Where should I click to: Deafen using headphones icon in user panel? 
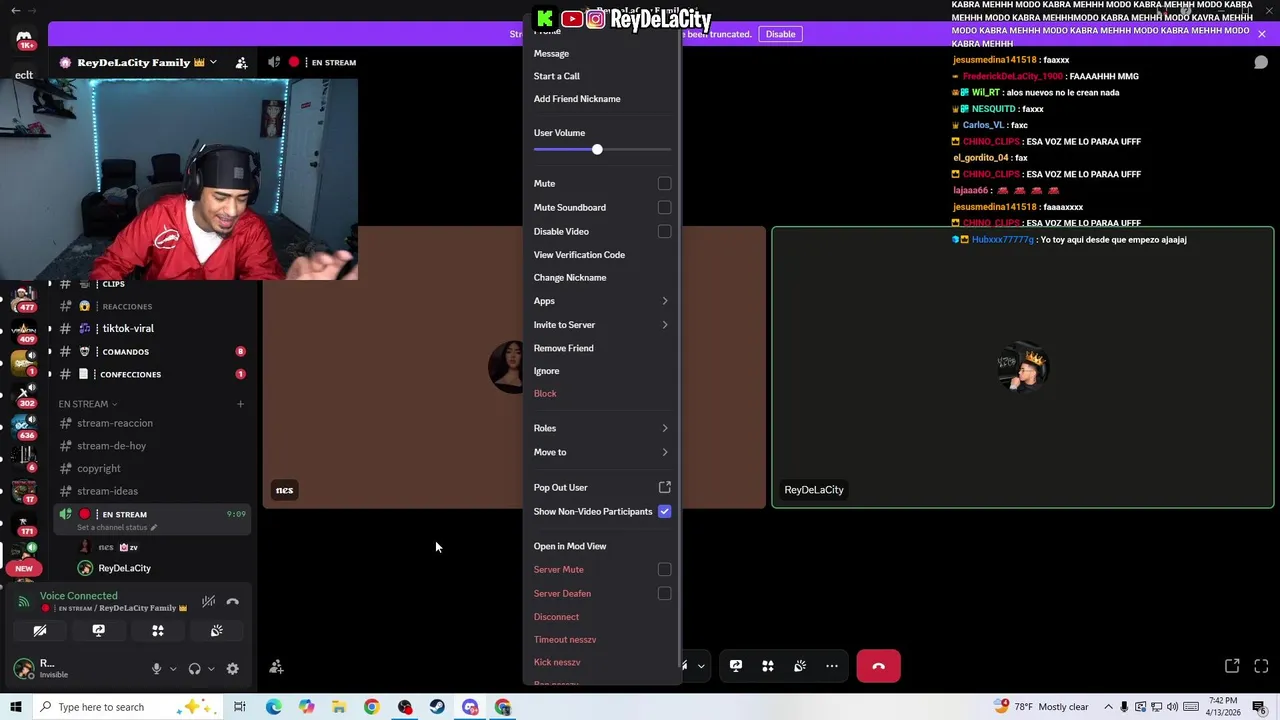tap(195, 669)
